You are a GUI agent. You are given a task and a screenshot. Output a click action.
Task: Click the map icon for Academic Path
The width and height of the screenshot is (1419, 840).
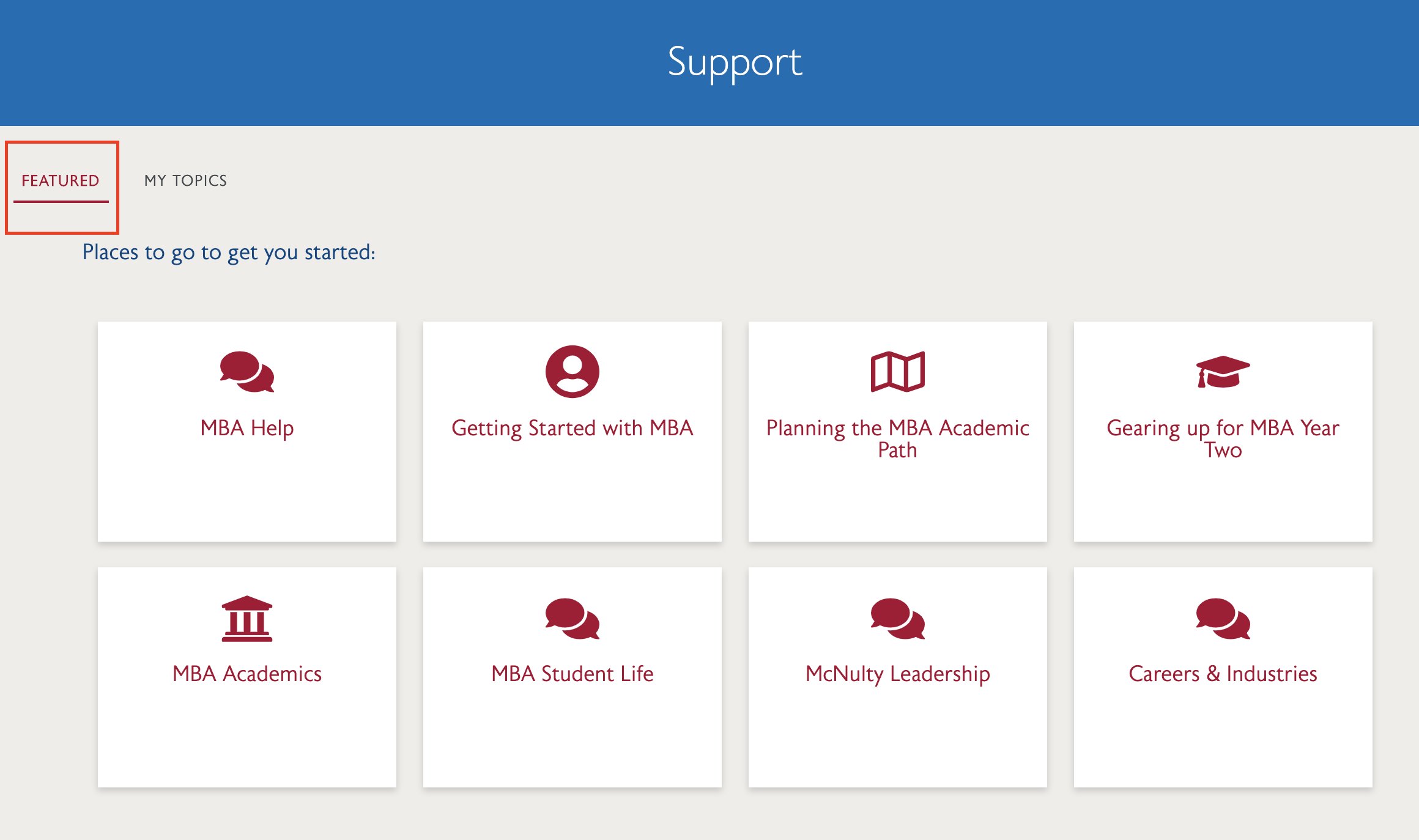[897, 372]
